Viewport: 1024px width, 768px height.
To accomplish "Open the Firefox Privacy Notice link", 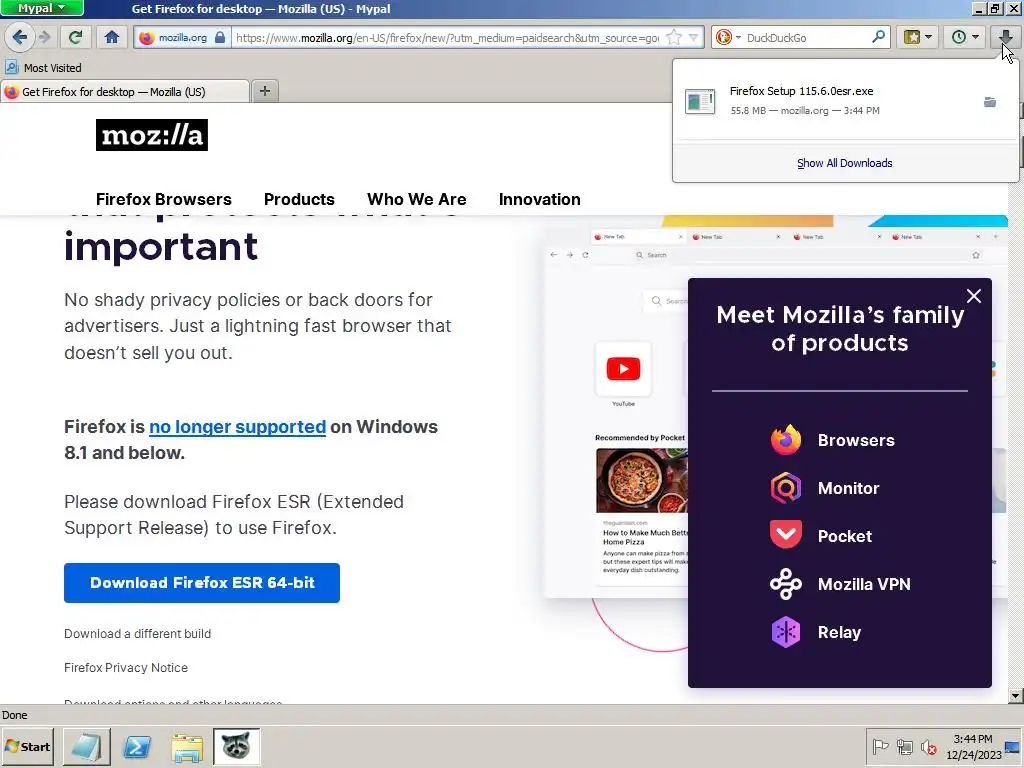I will 126,667.
